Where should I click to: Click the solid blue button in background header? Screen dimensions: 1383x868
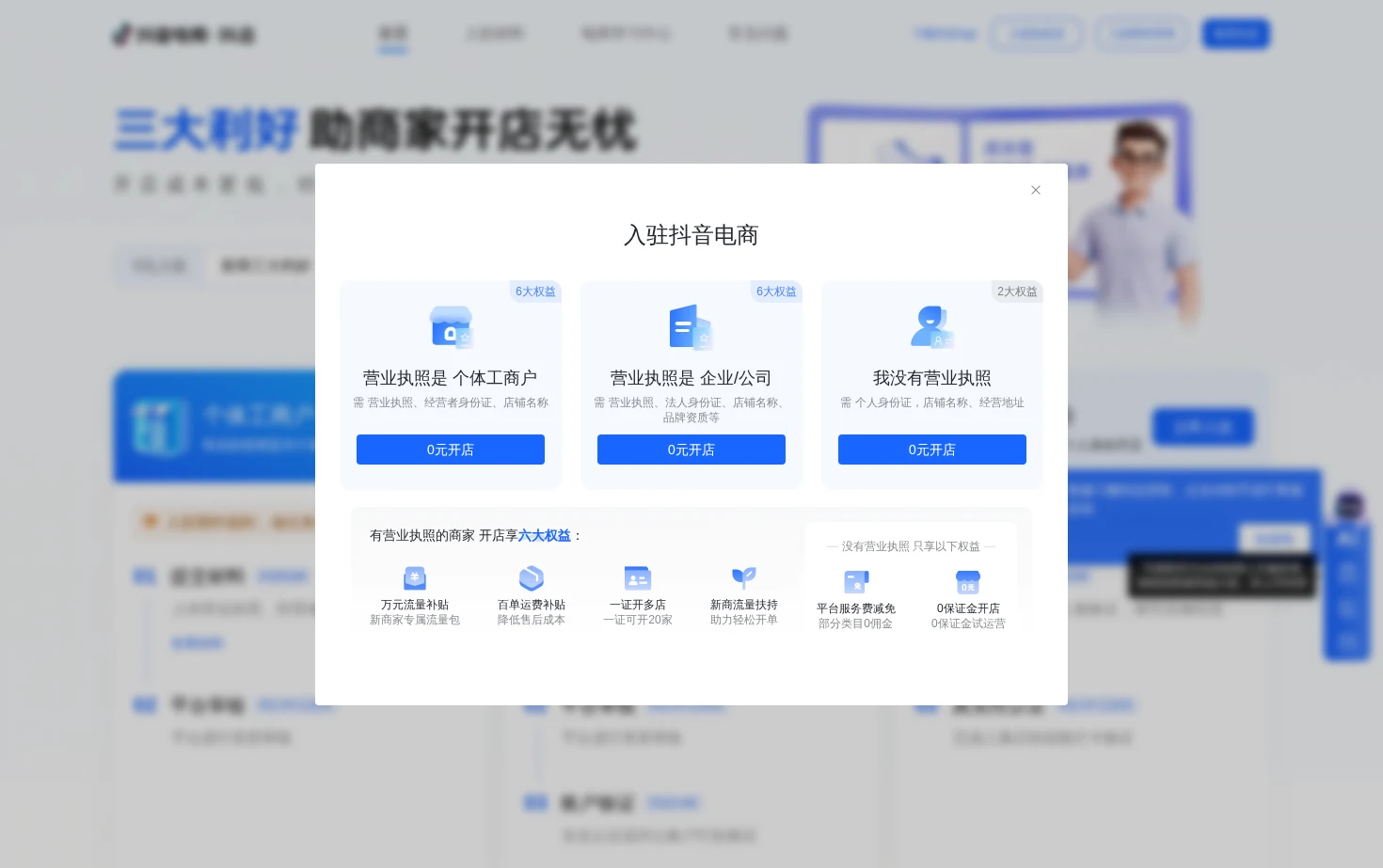1236,34
